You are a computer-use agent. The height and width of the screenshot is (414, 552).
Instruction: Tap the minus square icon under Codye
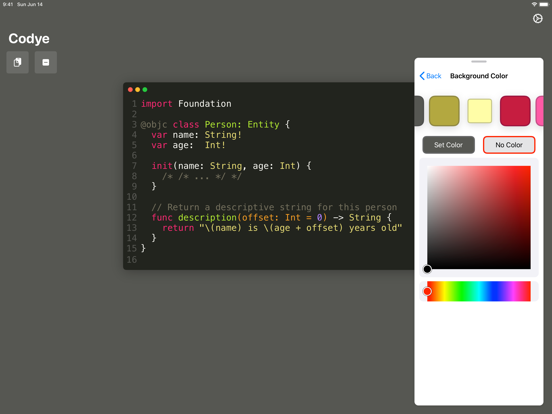pyautogui.click(x=46, y=62)
